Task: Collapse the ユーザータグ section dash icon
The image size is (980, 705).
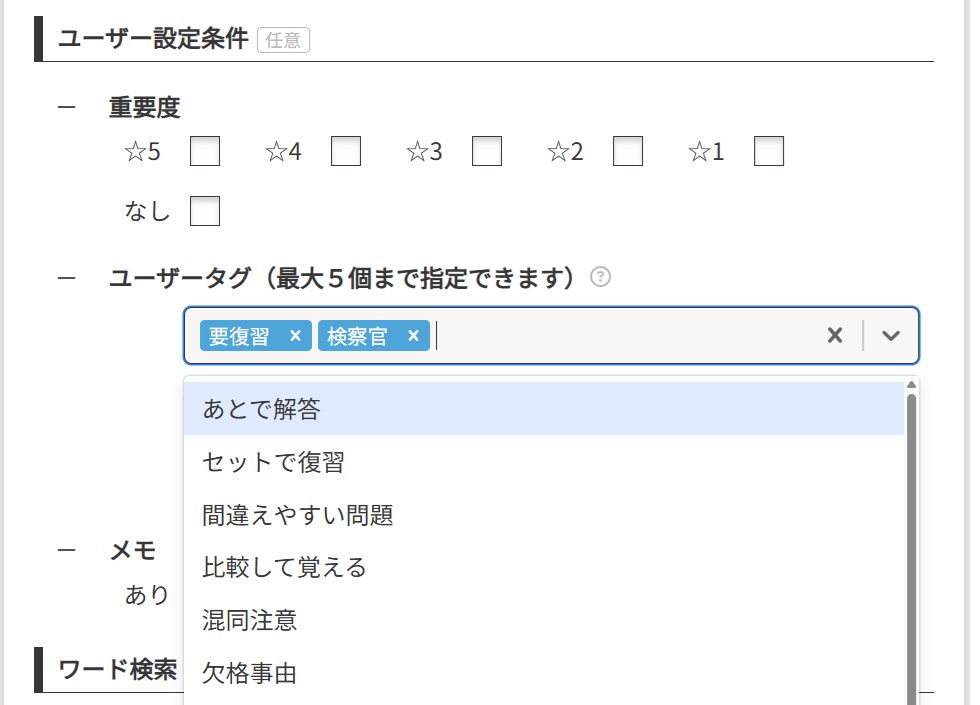Action: pyautogui.click(x=67, y=278)
